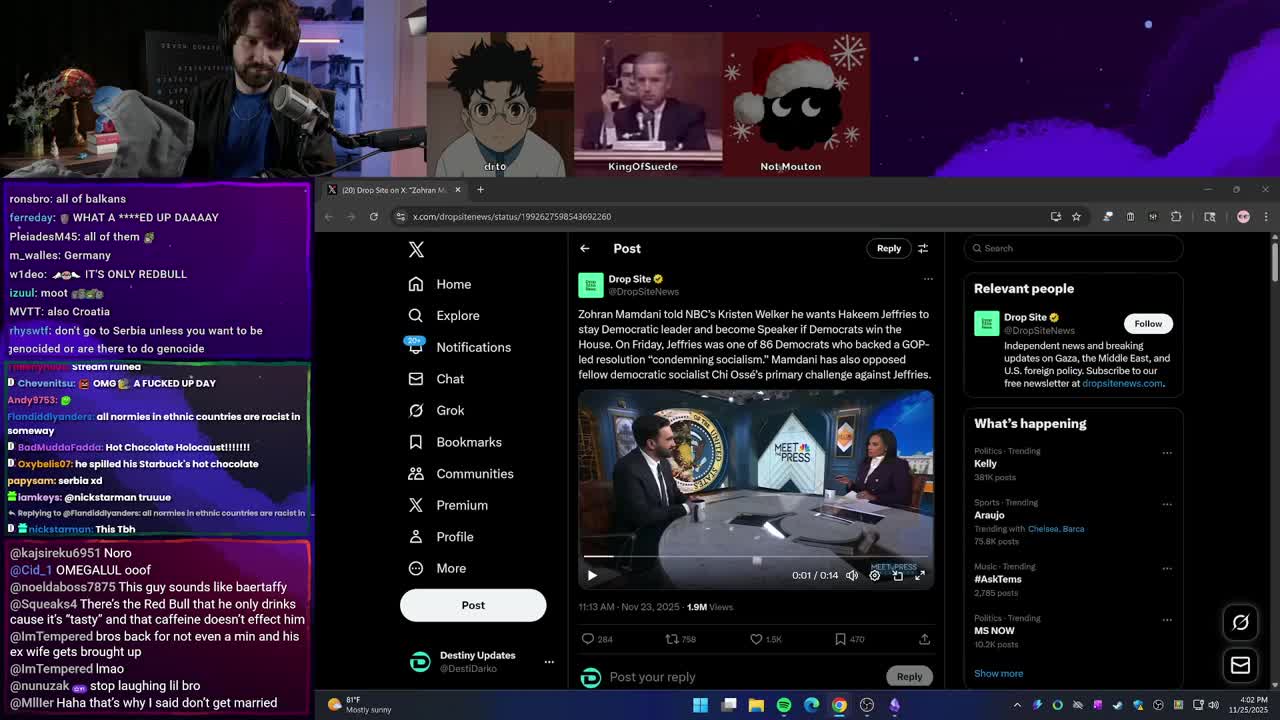Open Communities from the sidebar
1280x720 pixels.
pos(474,474)
